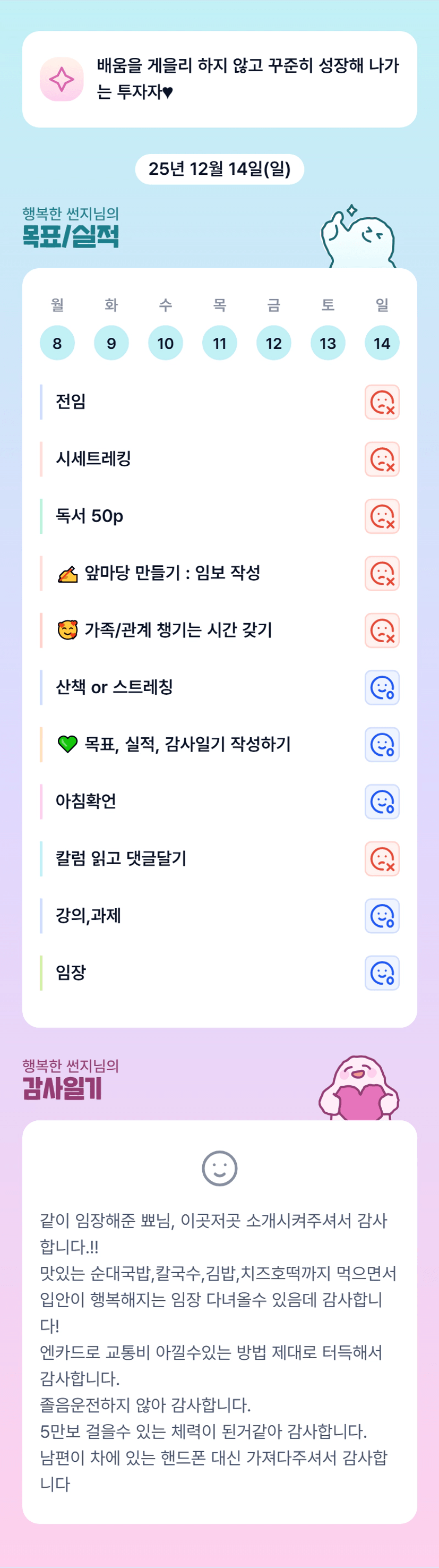439x1568 pixels.
Task: Click happy face next to 강의,과제
Action: point(382,916)
